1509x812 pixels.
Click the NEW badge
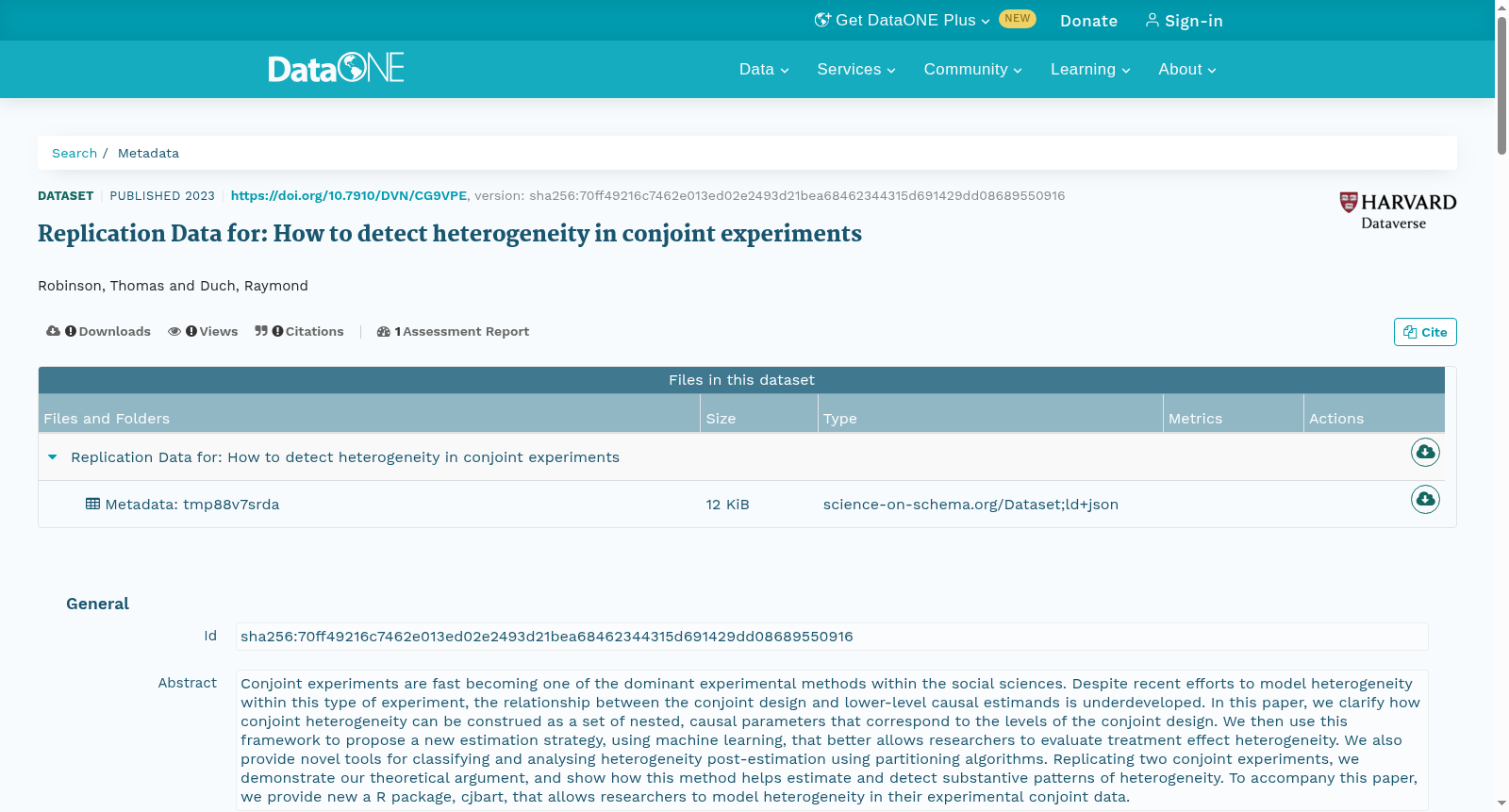1018,19
